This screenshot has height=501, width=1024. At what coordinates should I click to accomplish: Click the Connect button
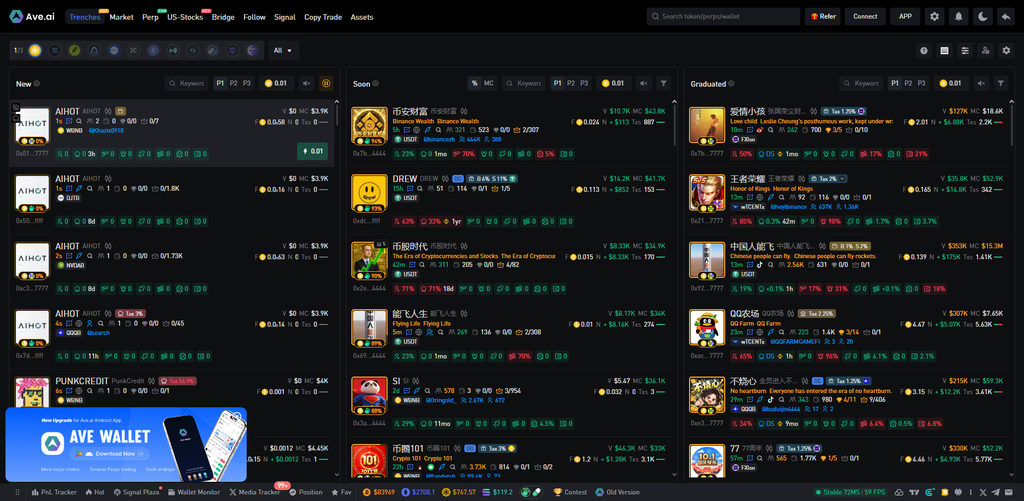pos(865,16)
